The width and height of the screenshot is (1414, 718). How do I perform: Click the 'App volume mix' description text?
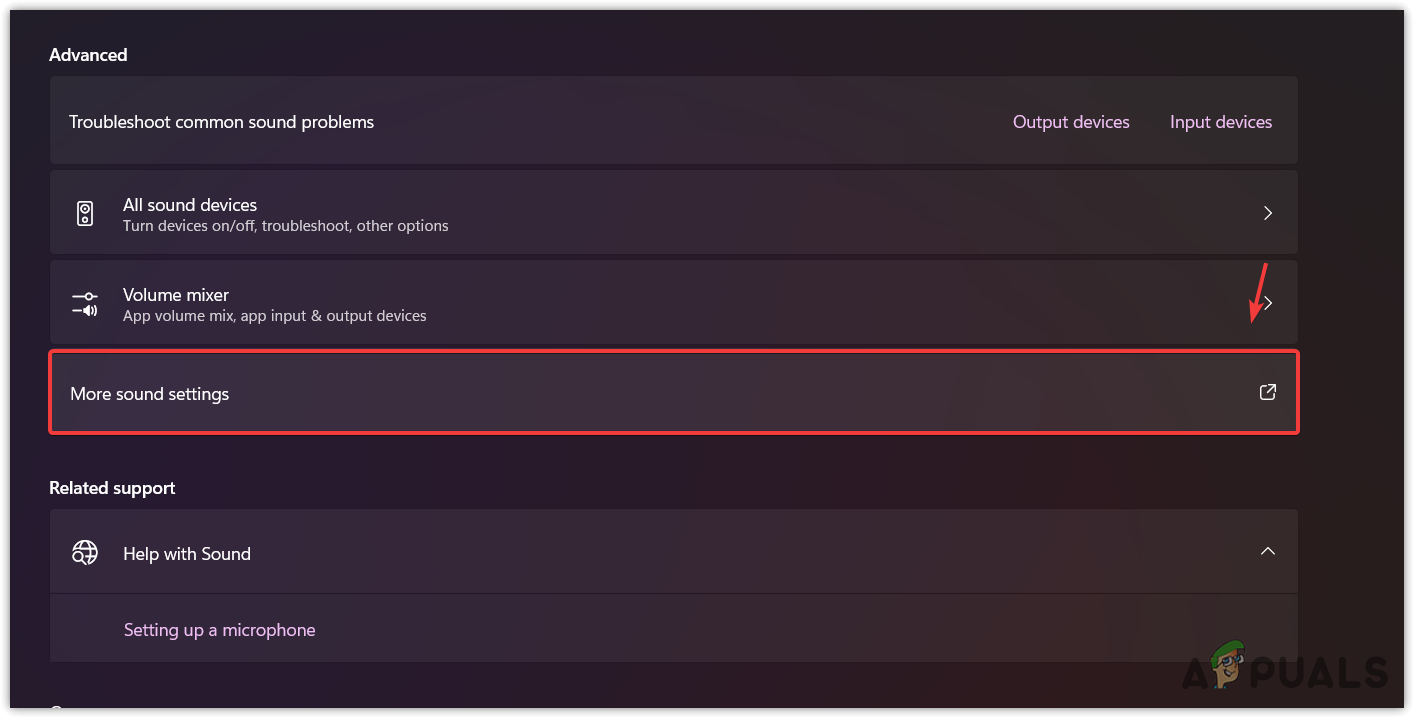pyautogui.click(x=274, y=316)
